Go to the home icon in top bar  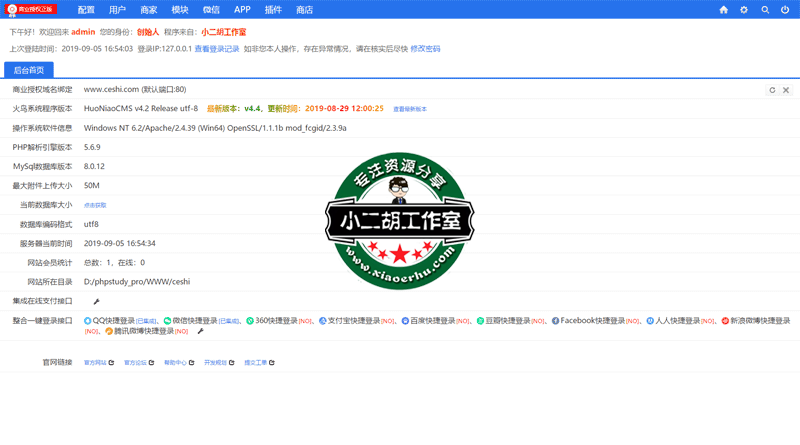click(723, 10)
